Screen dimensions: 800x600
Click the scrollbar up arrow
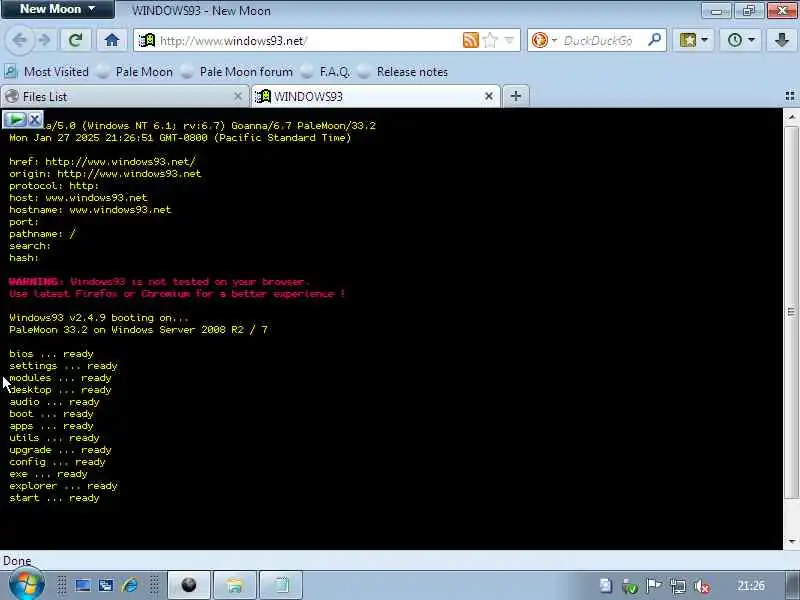coord(791,117)
